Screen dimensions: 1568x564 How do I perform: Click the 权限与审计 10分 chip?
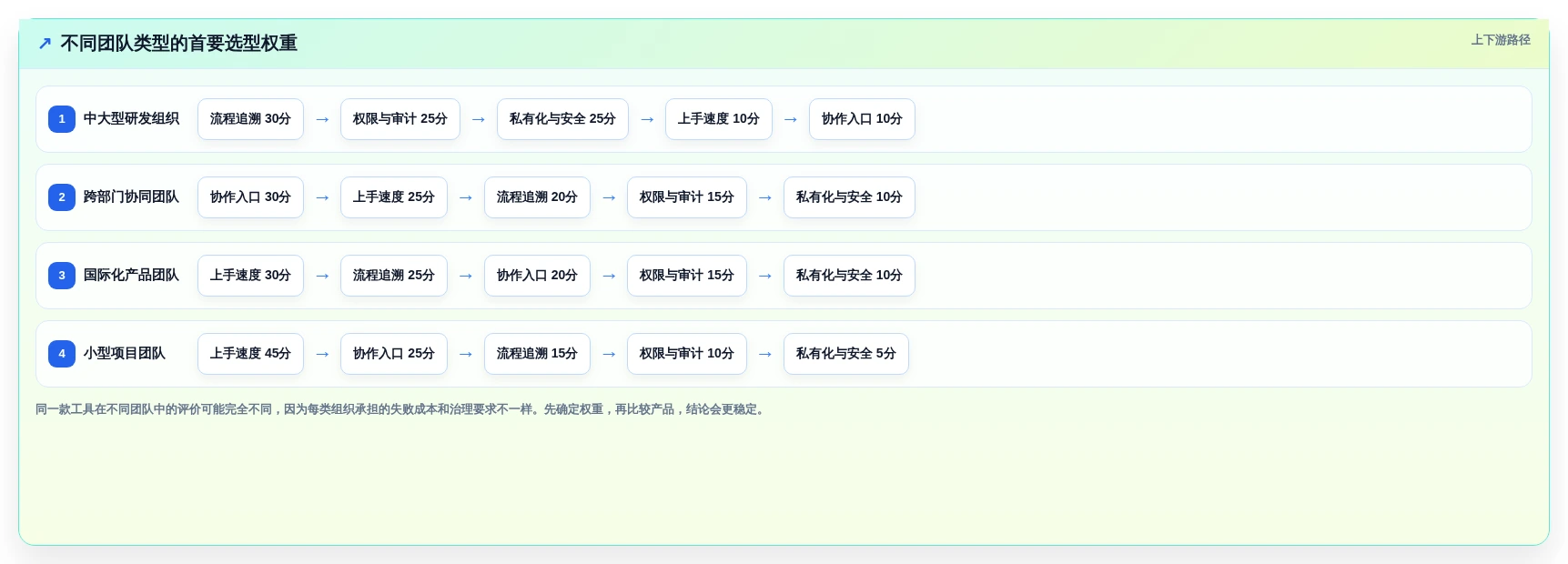687,354
